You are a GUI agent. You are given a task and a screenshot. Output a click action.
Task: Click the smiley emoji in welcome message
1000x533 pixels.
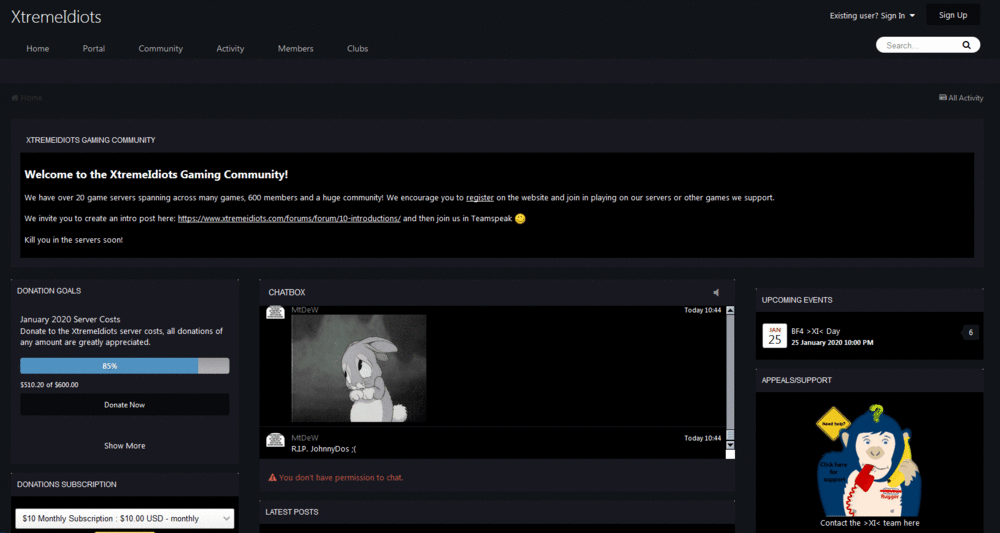click(520, 219)
